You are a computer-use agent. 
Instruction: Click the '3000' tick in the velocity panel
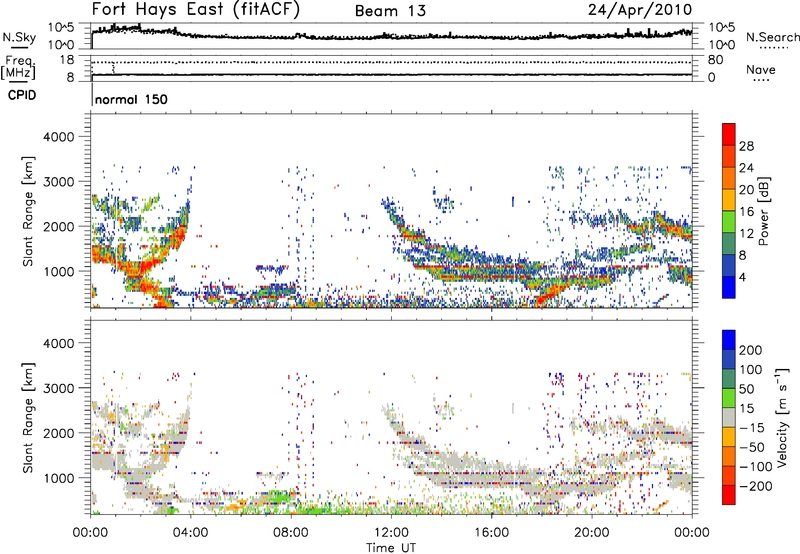click(58, 388)
